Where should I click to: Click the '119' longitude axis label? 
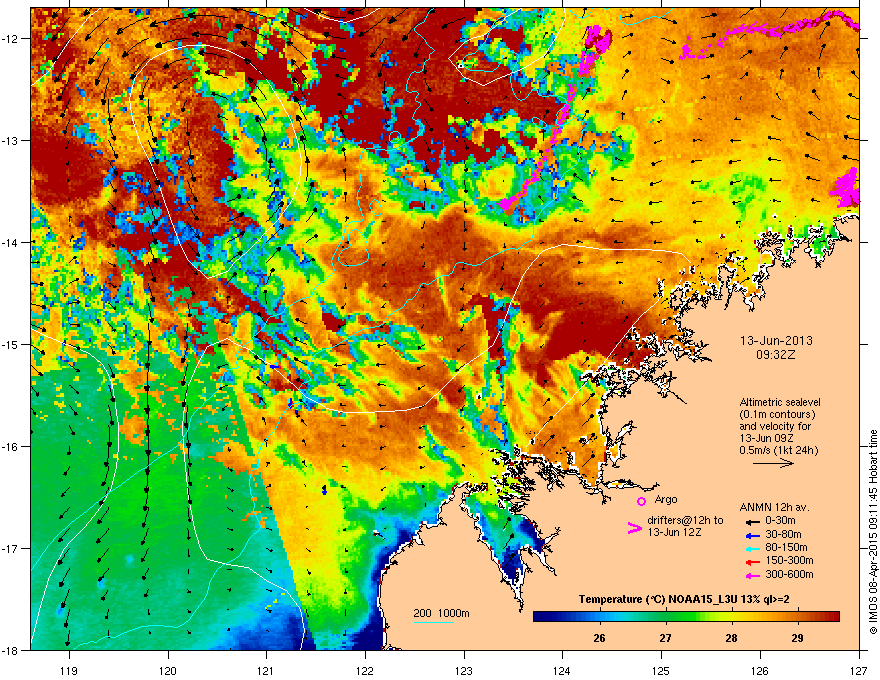[x=69, y=670]
